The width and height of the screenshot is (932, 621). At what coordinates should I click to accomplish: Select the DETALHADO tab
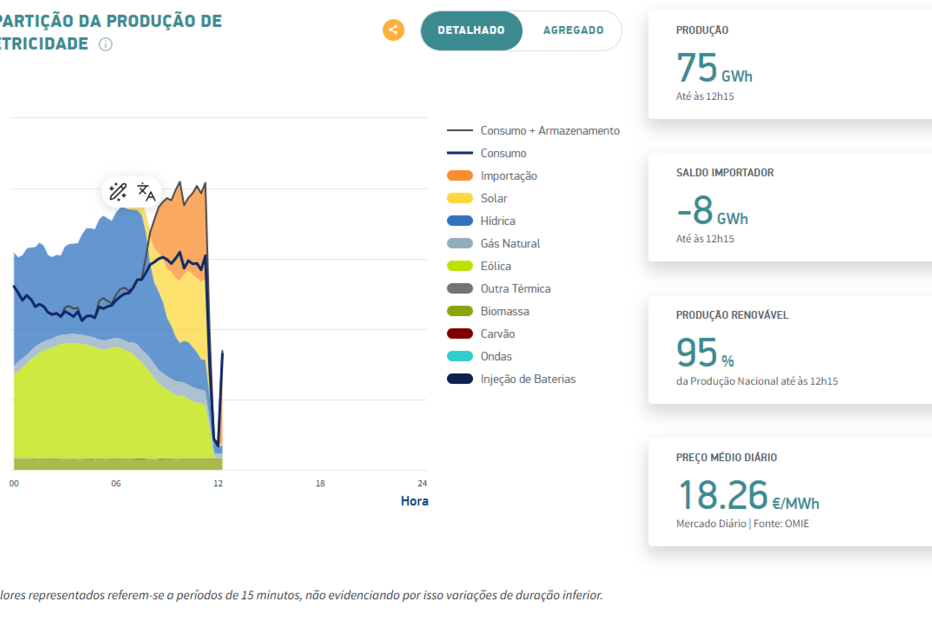[471, 31]
